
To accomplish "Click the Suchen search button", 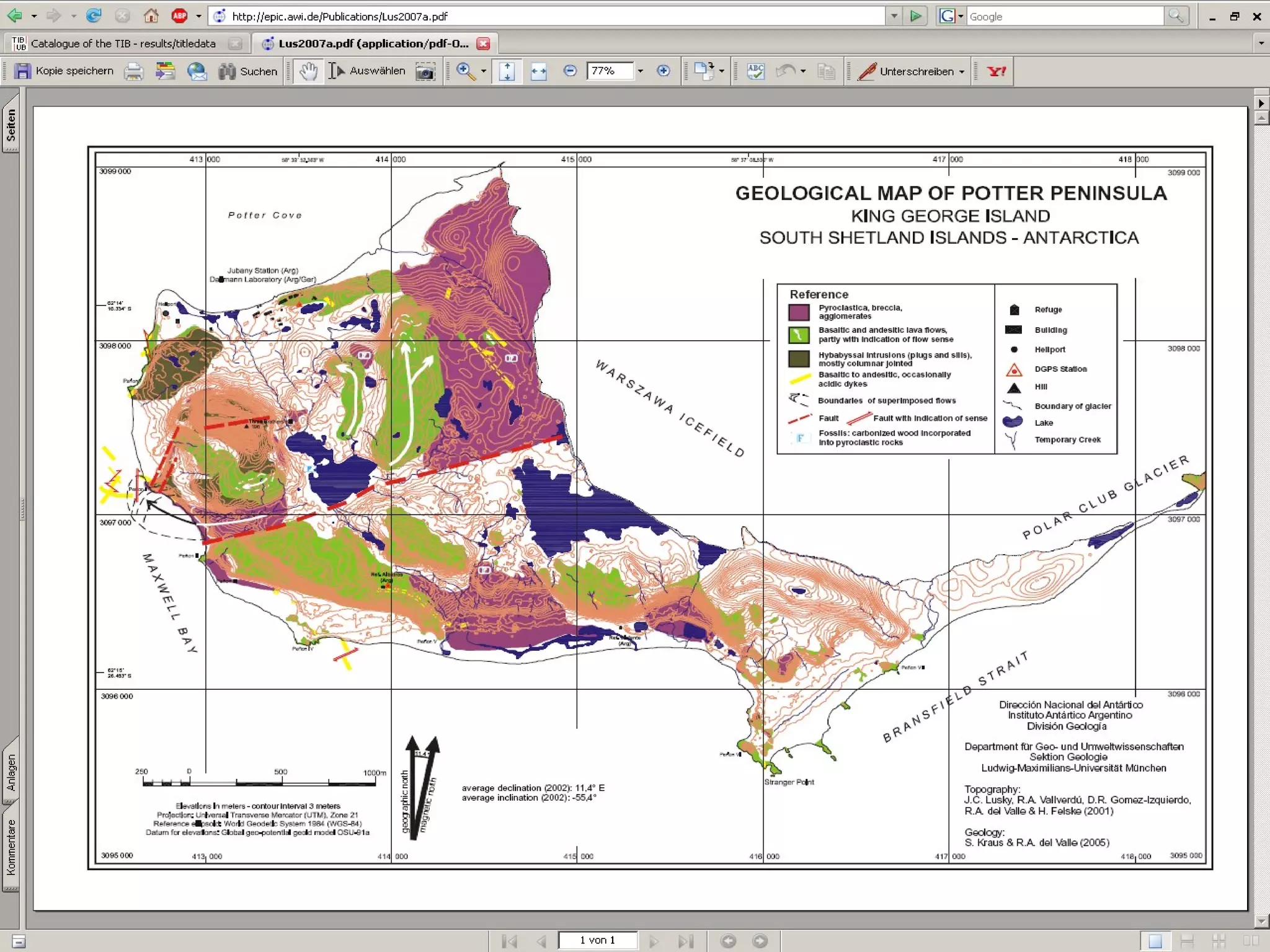I will coord(248,71).
